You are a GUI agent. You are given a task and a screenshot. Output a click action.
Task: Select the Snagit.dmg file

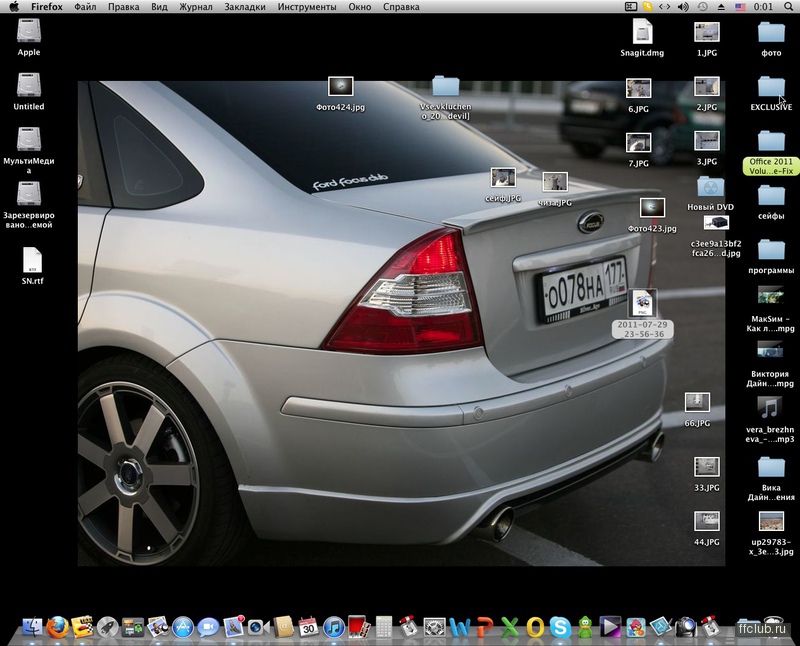pyautogui.click(x=642, y=32)
